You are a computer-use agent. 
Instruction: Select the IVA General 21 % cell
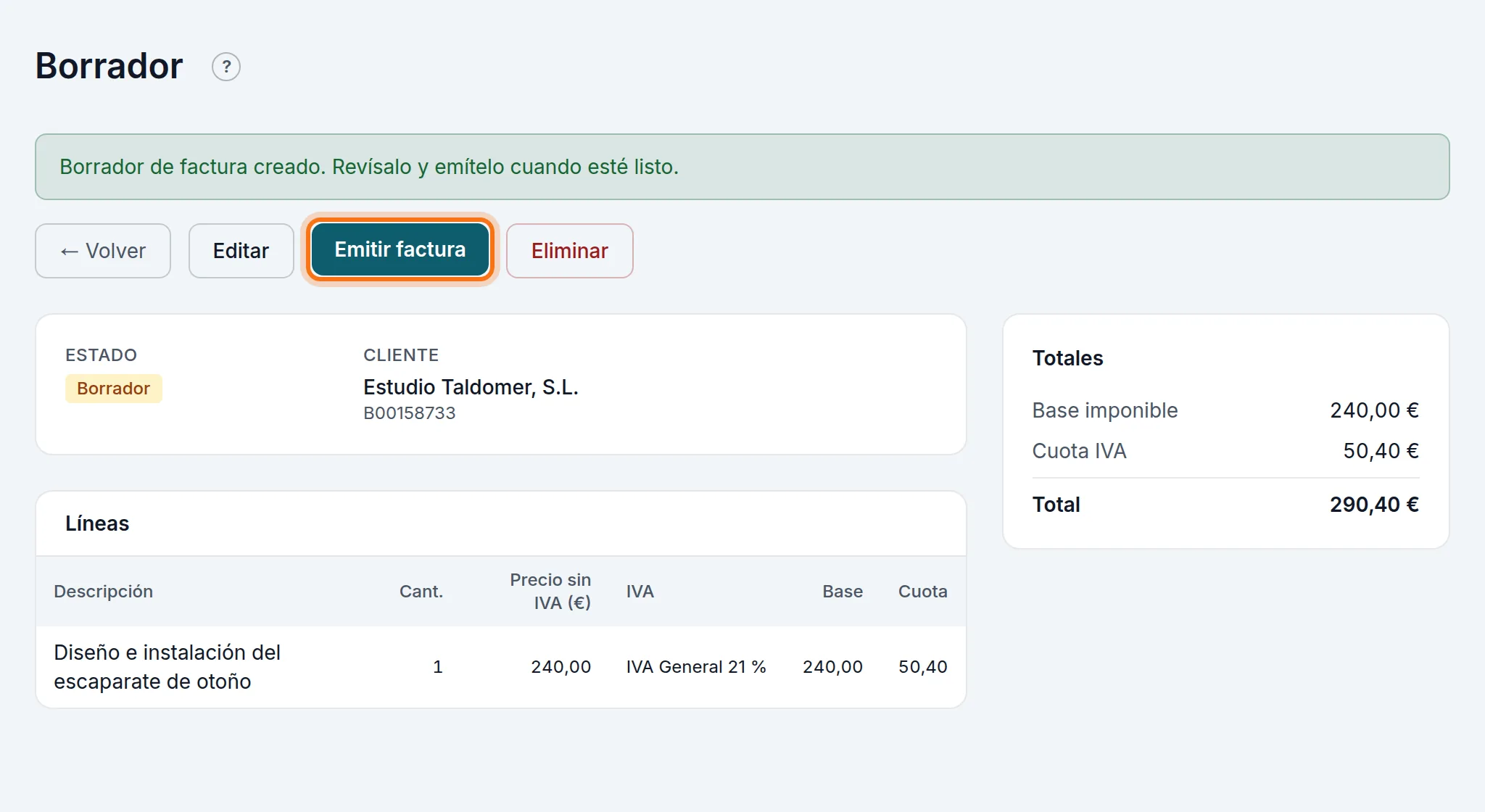click(696, 667)
